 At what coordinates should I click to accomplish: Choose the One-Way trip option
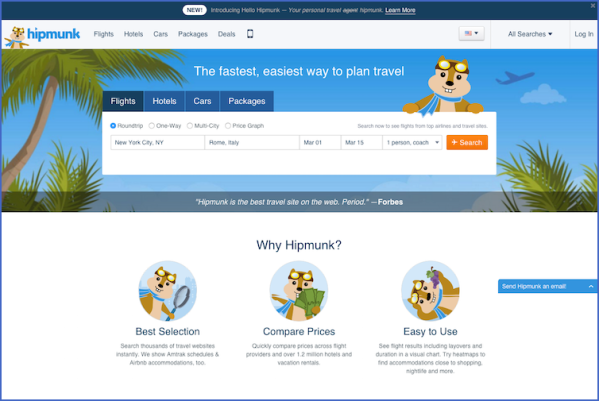point(152,126)
